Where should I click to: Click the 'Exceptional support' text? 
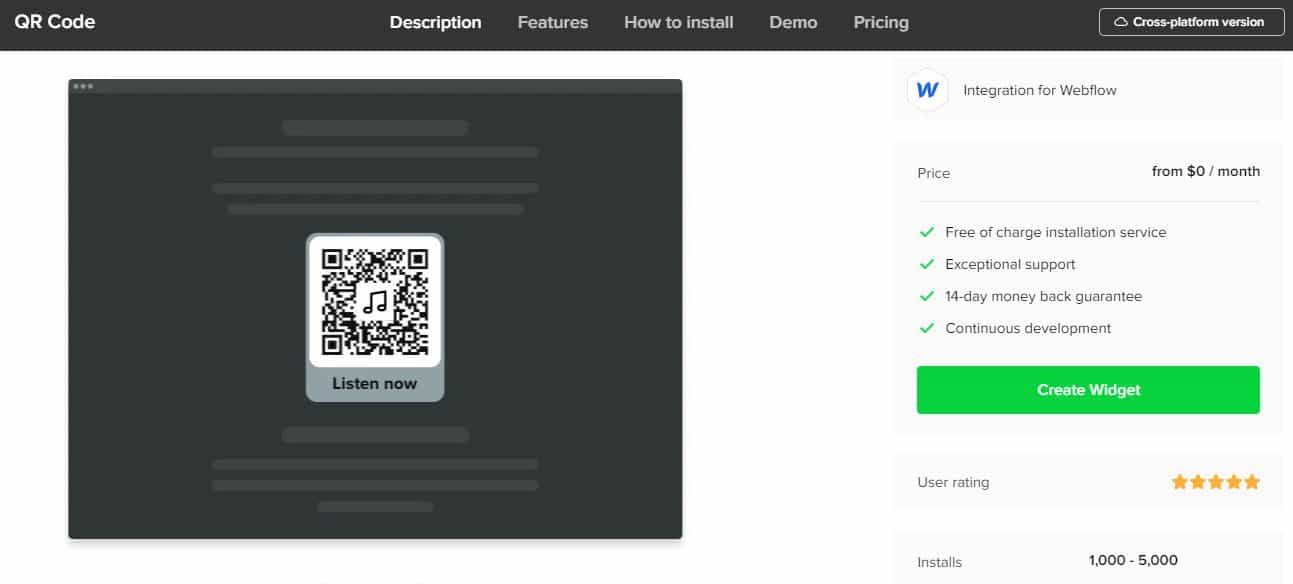1010,264
